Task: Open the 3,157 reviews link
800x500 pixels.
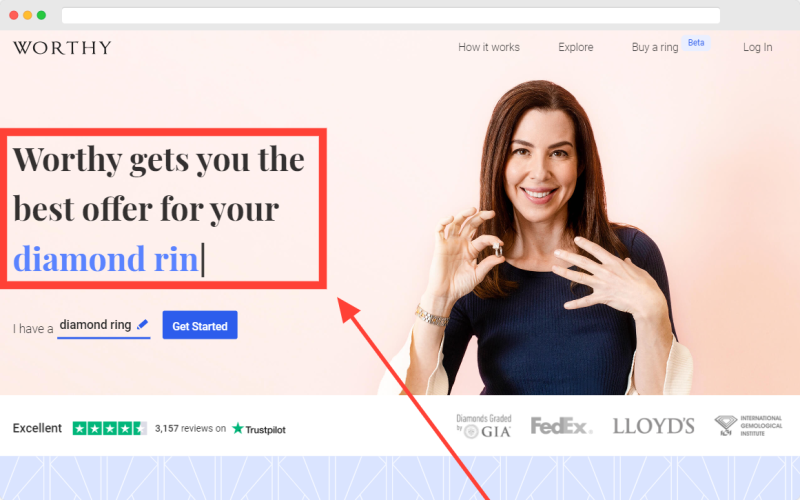Action: 190,429
